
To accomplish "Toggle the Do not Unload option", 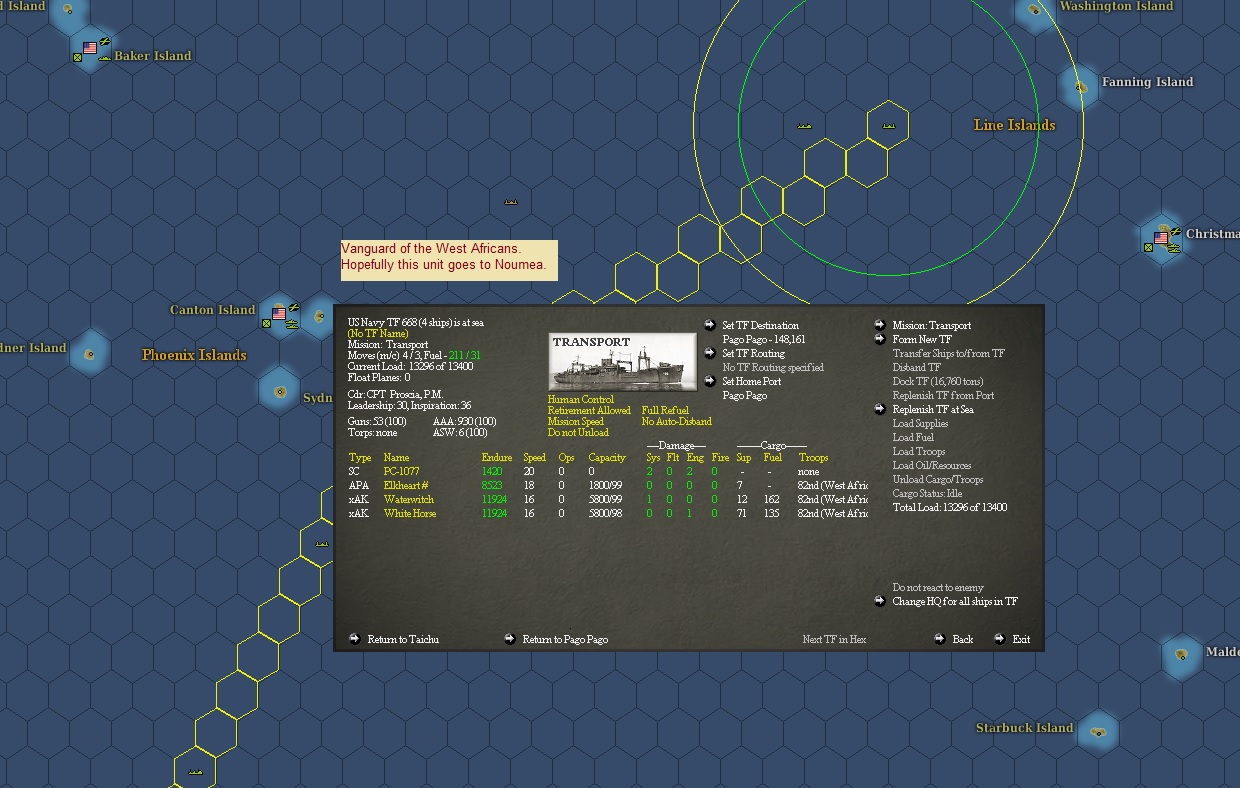I will [x=578, y=432].
